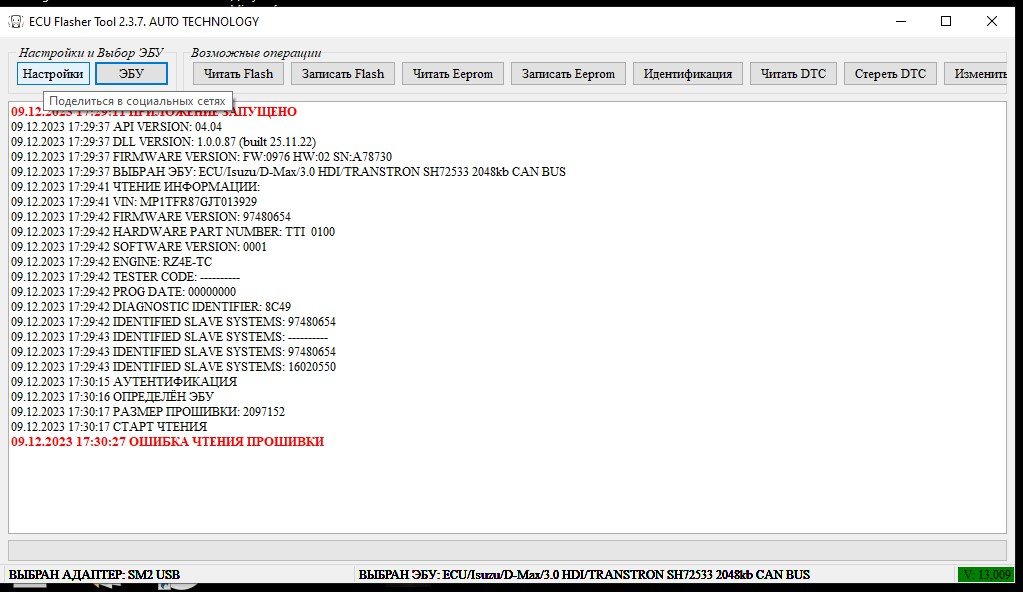The height and width of the screenshot is (592, 1023).
Task: Click the ЭБУ selection button
Action: click(x=131, y=74)
